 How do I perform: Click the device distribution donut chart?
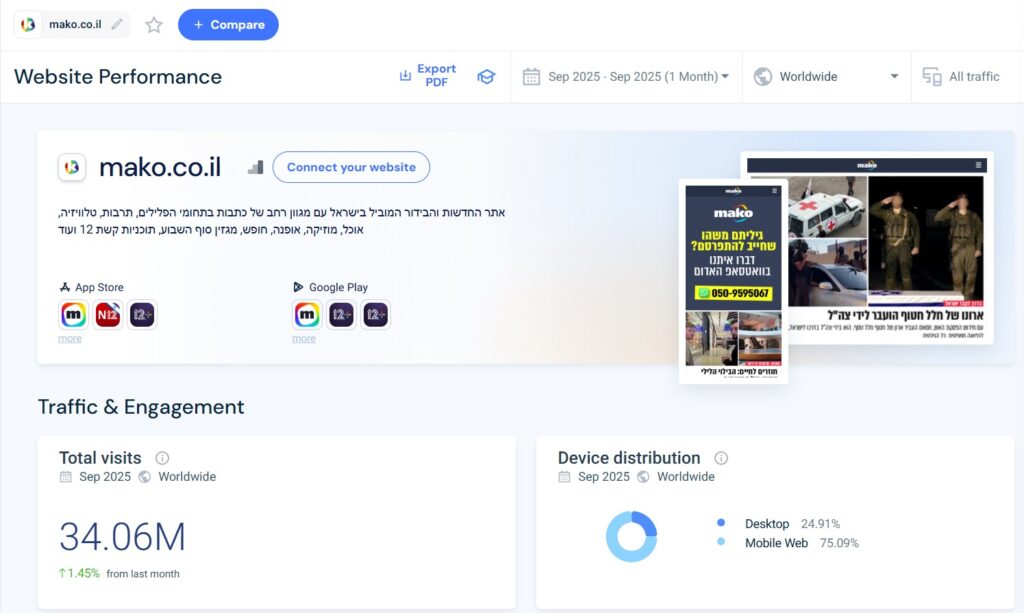(x=632, y=537)
